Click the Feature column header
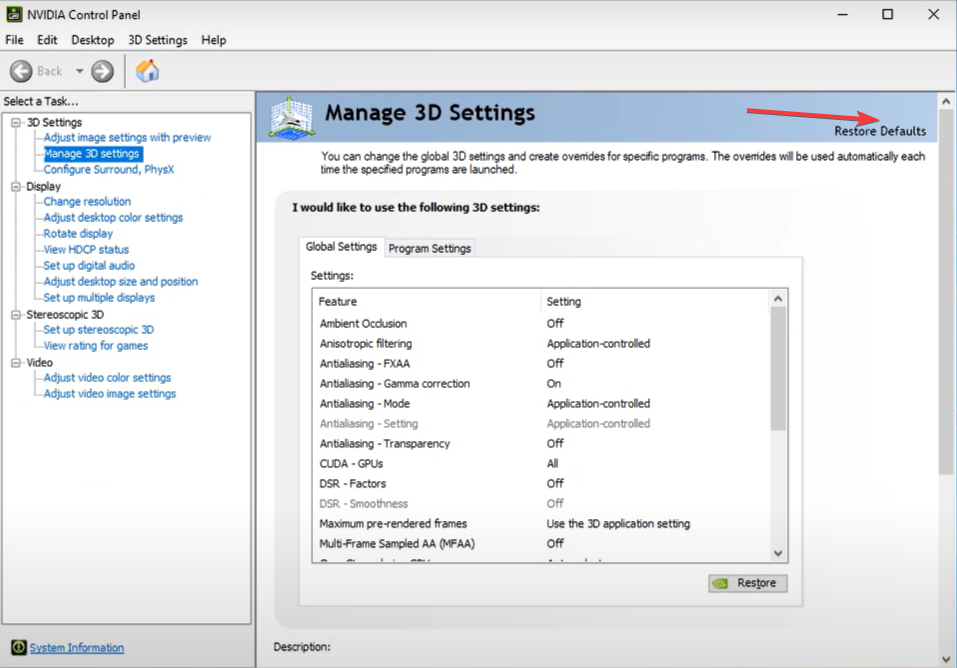 (x=427, y=302)
